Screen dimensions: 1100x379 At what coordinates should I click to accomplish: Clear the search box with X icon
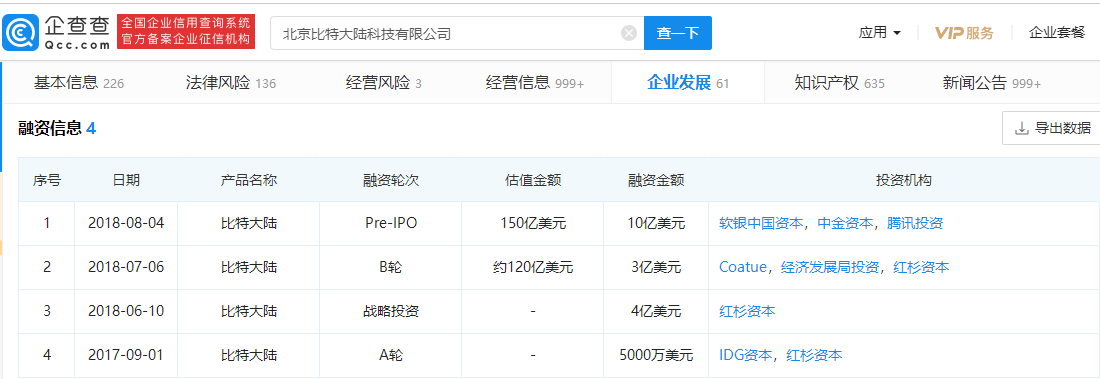pyautogui.click(x=629, y=33)
